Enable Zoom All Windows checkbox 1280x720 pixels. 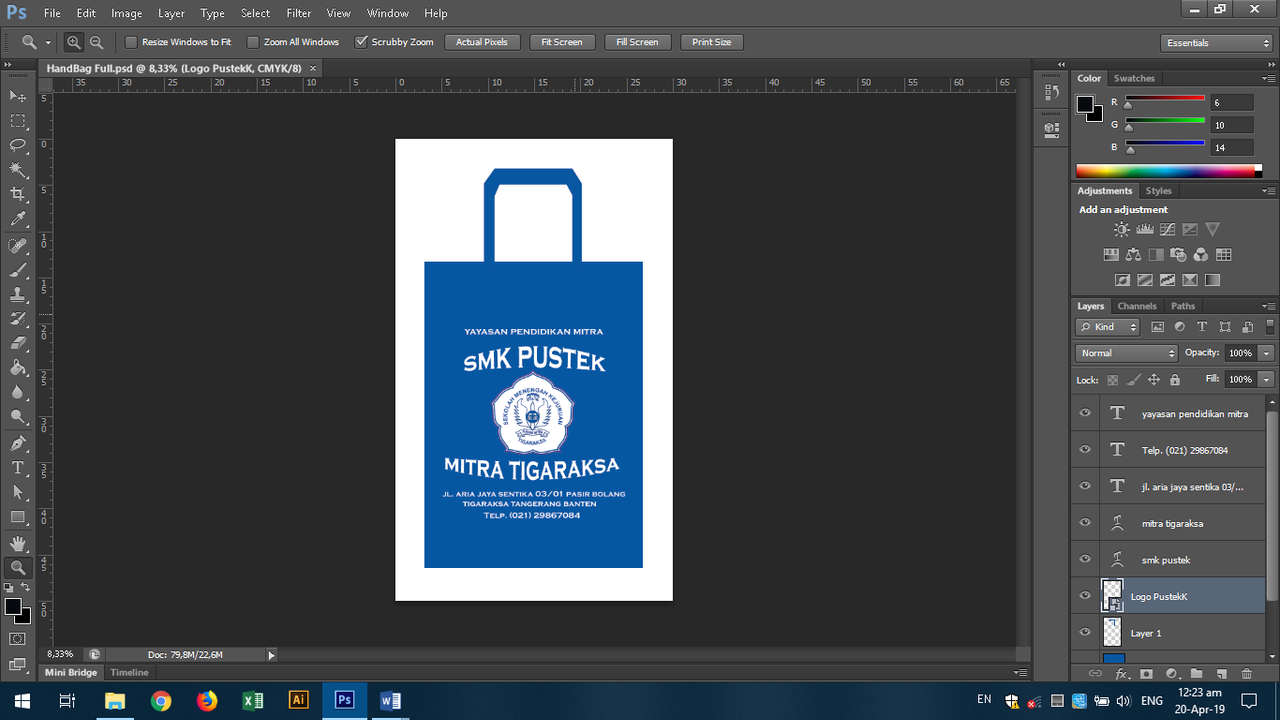click(x=253, y=42)
